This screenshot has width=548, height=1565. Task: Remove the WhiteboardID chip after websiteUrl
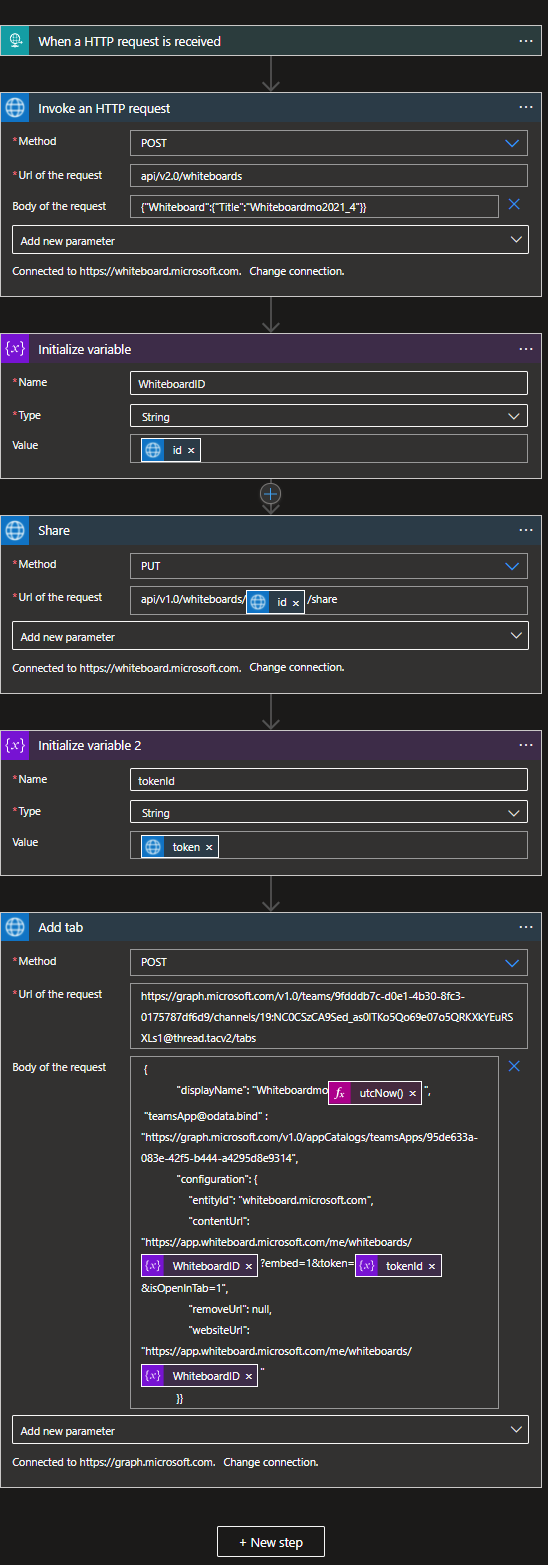coord(248,1376)
